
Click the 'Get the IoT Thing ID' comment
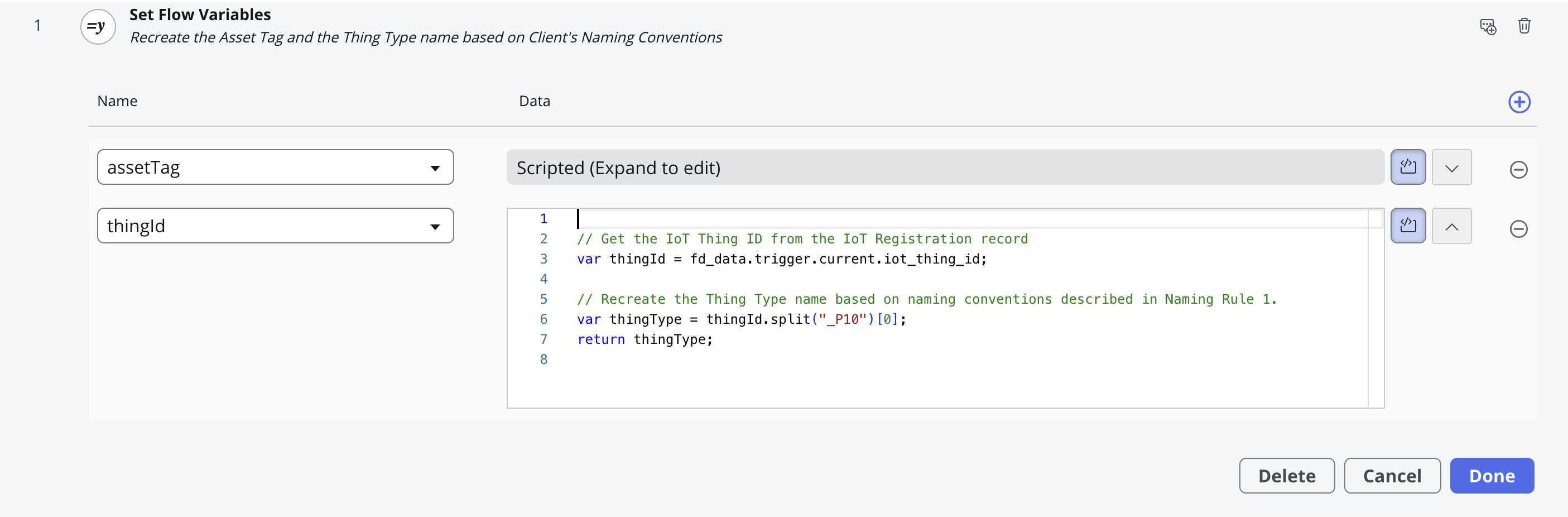tap(802, 239)
